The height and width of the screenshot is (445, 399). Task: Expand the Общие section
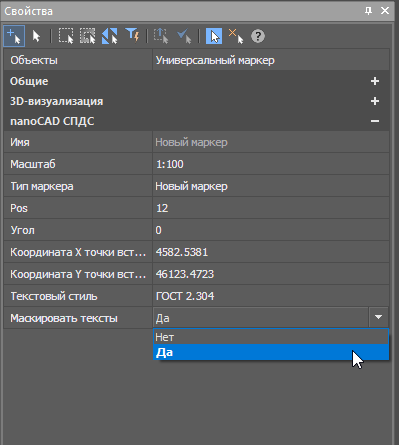375,81
